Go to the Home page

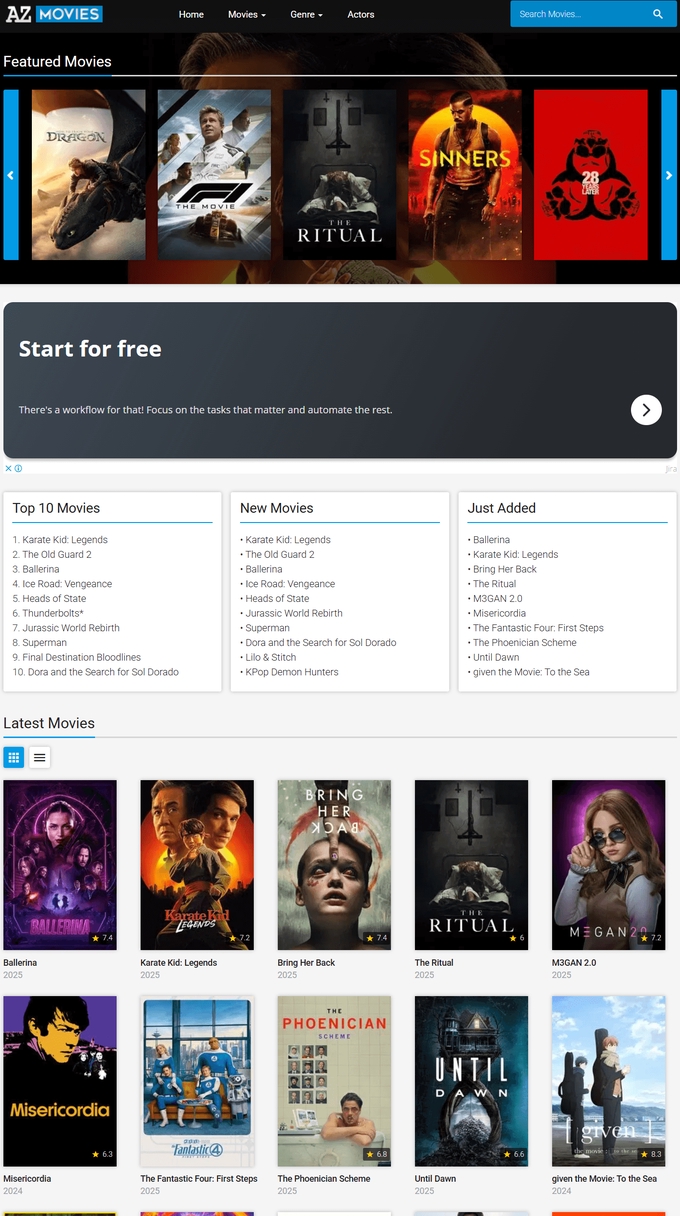(x=191, y=15)
